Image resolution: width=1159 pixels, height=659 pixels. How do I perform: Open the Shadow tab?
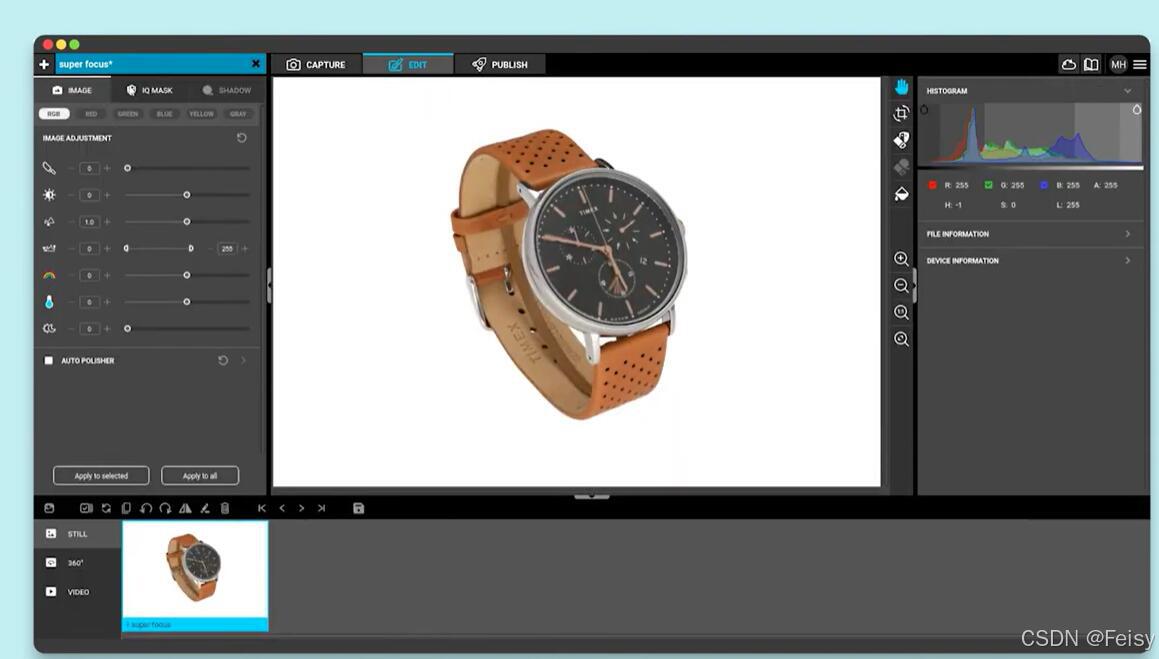227,90
